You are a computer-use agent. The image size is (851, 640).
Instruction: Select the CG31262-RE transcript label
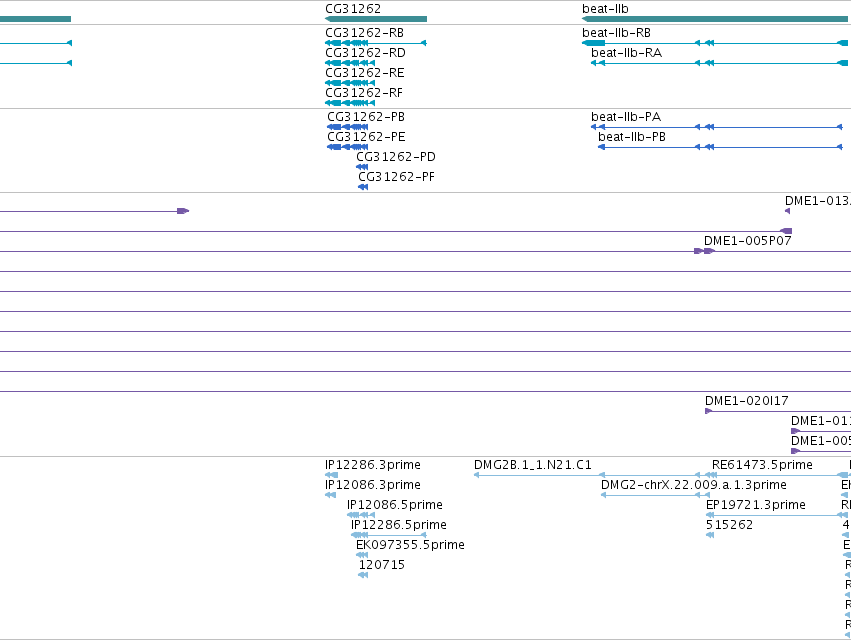pos(365,73)
